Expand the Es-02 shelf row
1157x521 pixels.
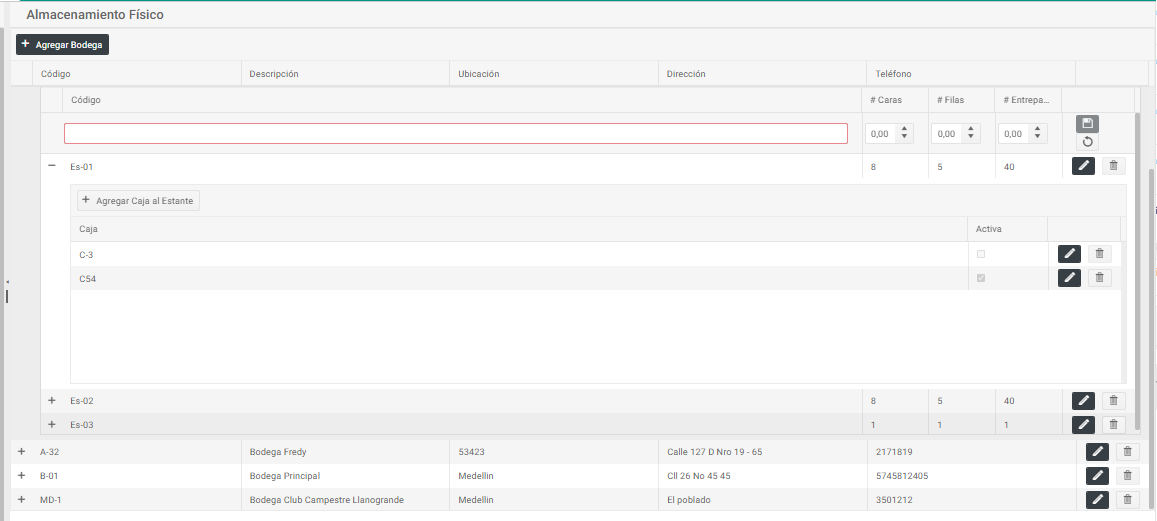pyautogui.click(x=52, y=400)
